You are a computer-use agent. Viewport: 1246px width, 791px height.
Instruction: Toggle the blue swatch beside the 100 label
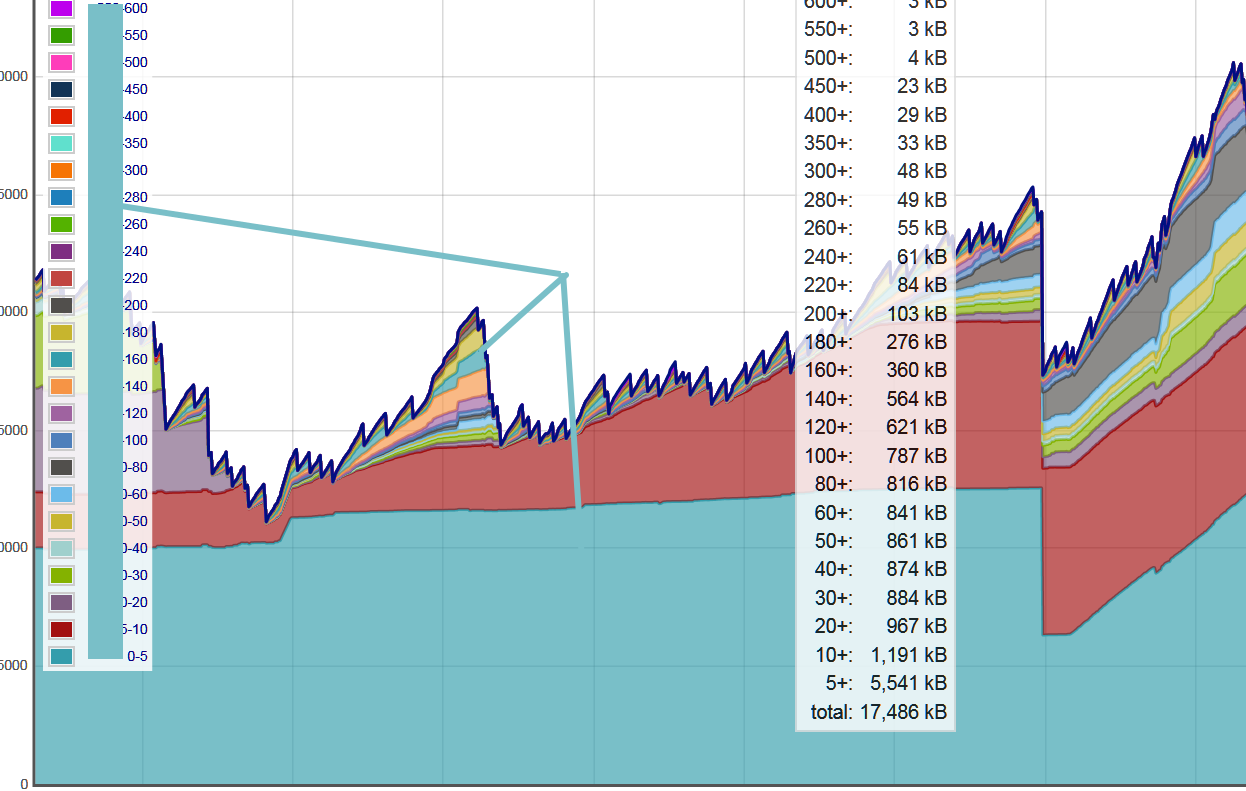click(x=61, y=441)
